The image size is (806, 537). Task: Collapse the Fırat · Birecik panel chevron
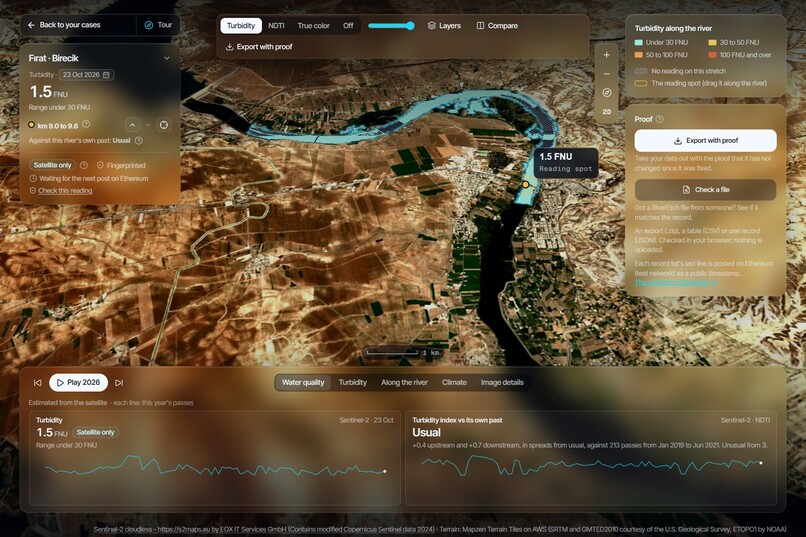pyautogui.click(x=167, y=58)
